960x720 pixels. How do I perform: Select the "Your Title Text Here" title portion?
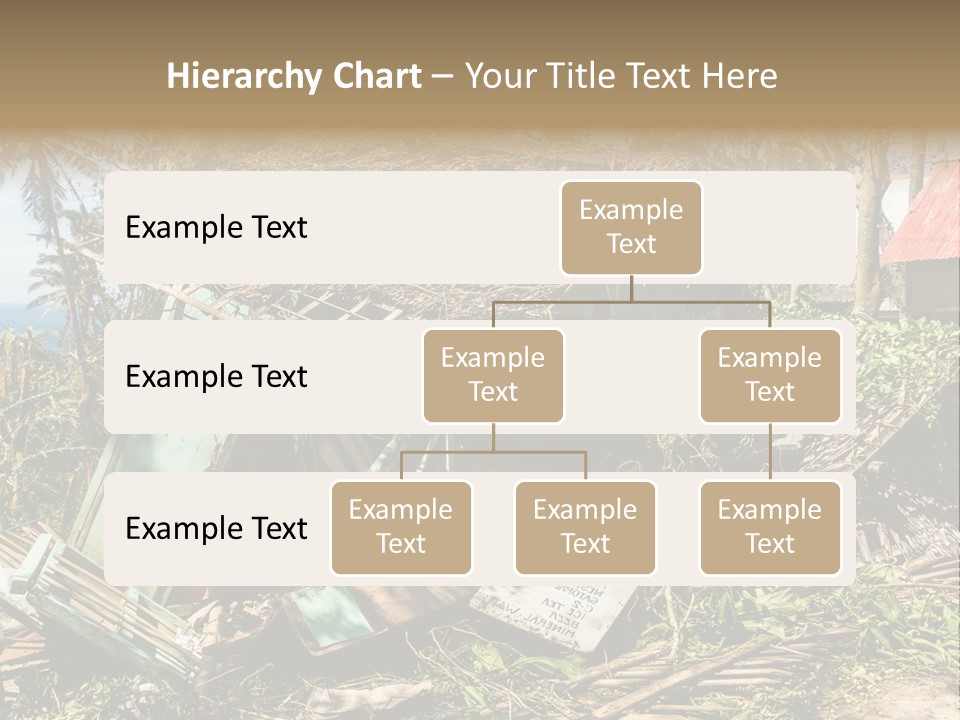(x=620, y=76)
